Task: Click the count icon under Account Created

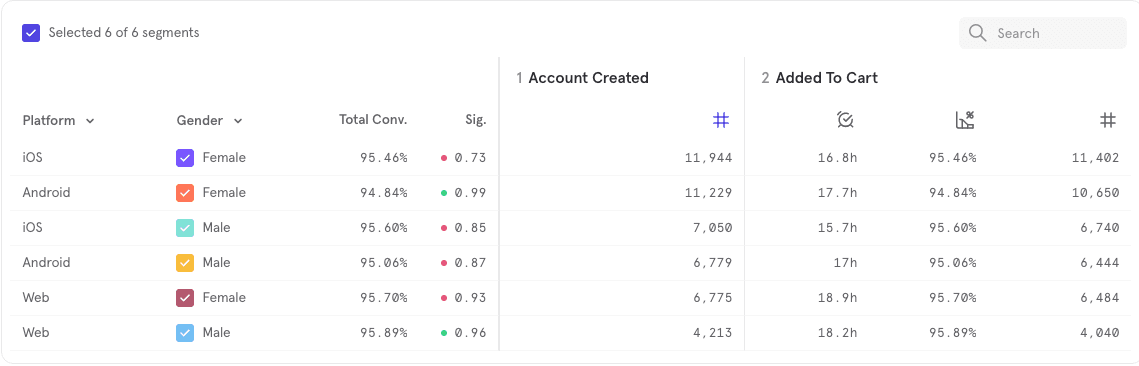Action: 721,121
